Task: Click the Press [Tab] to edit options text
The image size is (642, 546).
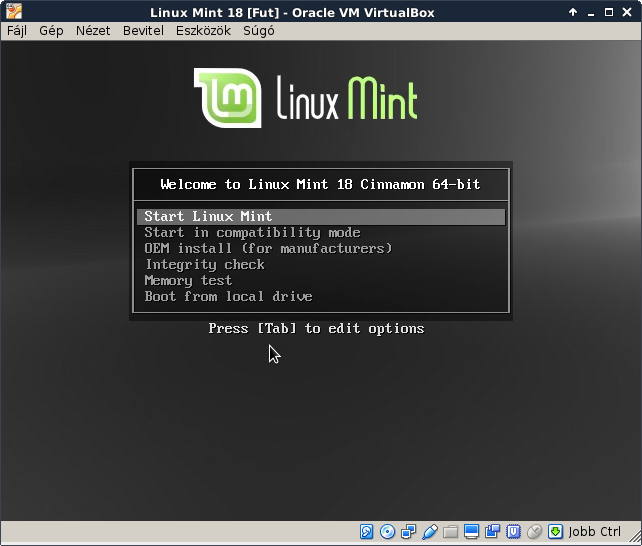Action: coord(316,329)
